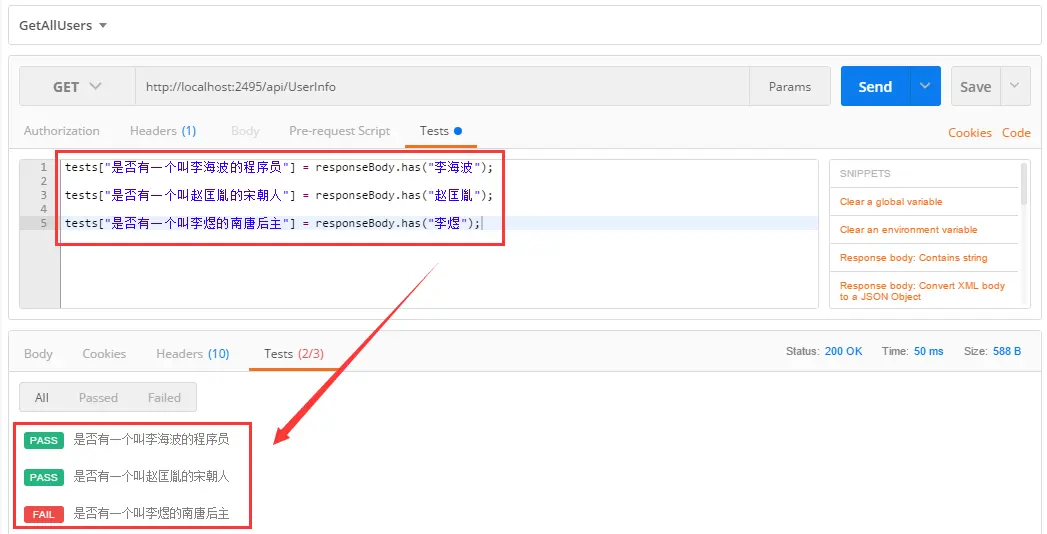Click the Status 200 OK value
1047x534 pixels.
pyautogui.click(x=843, y=351)
